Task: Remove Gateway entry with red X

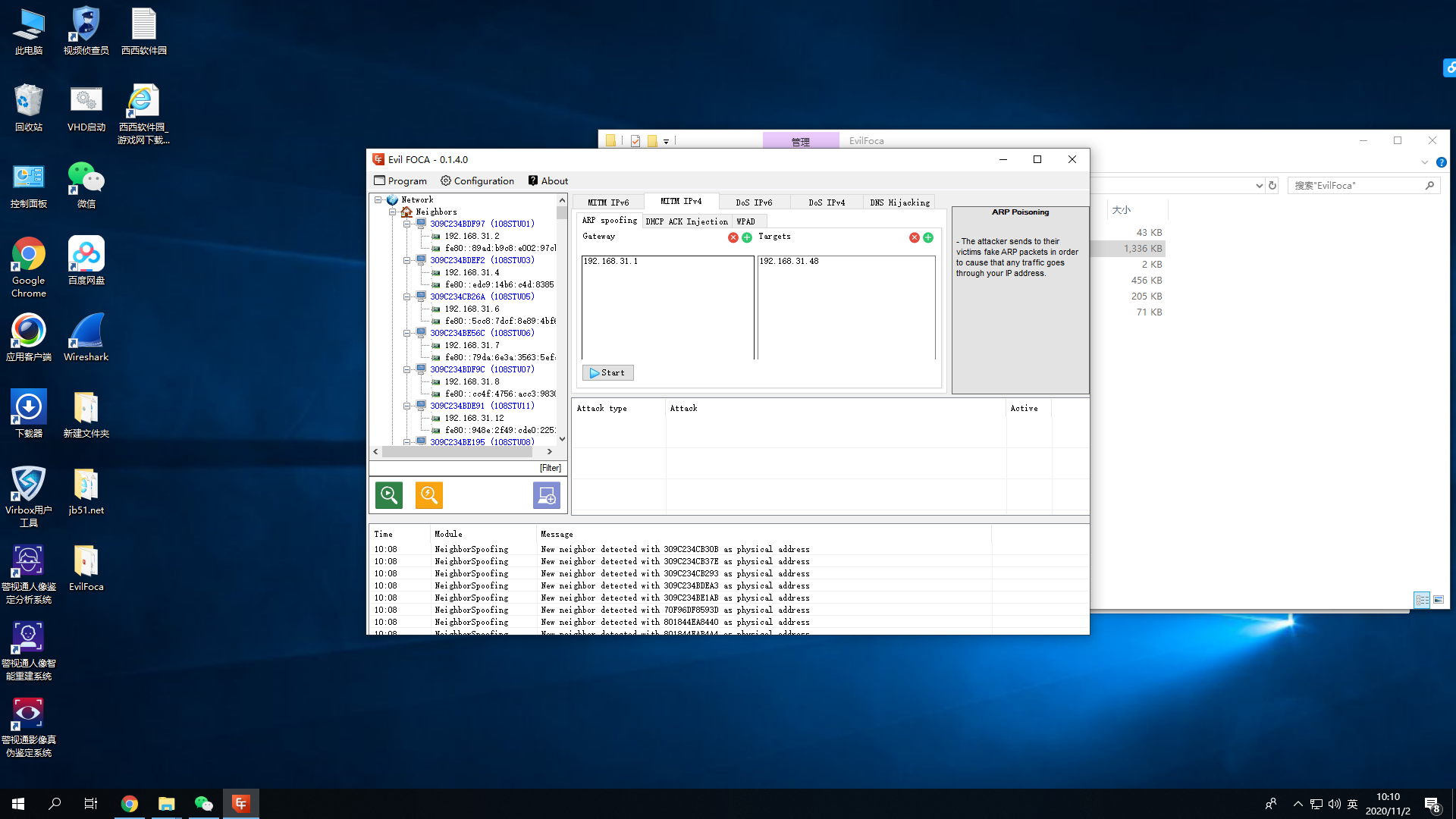Action: point(733,237)
